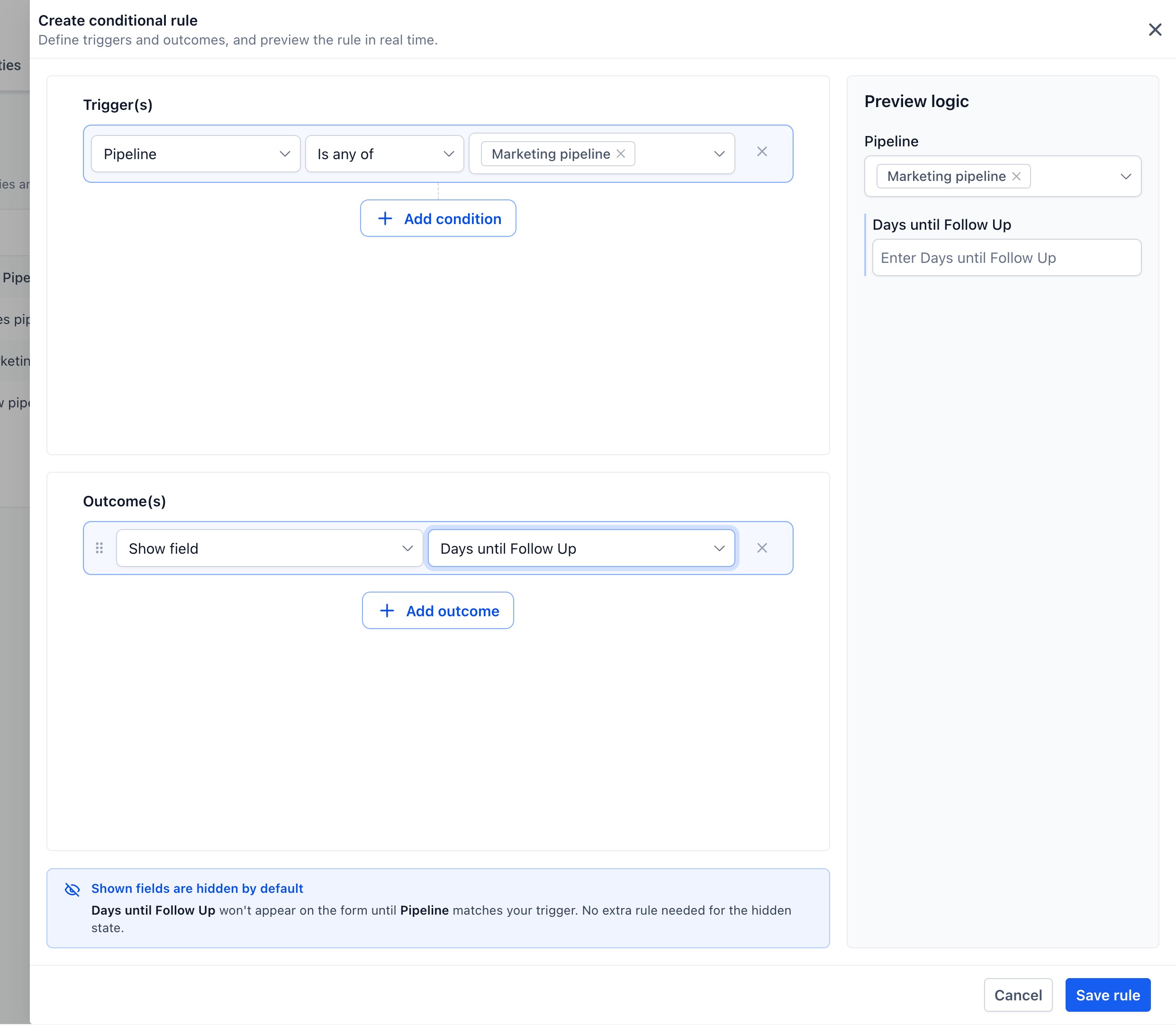This screenshot has width=1176, height=1025.
Task: Click Add condition button
Action: [438, 218]
